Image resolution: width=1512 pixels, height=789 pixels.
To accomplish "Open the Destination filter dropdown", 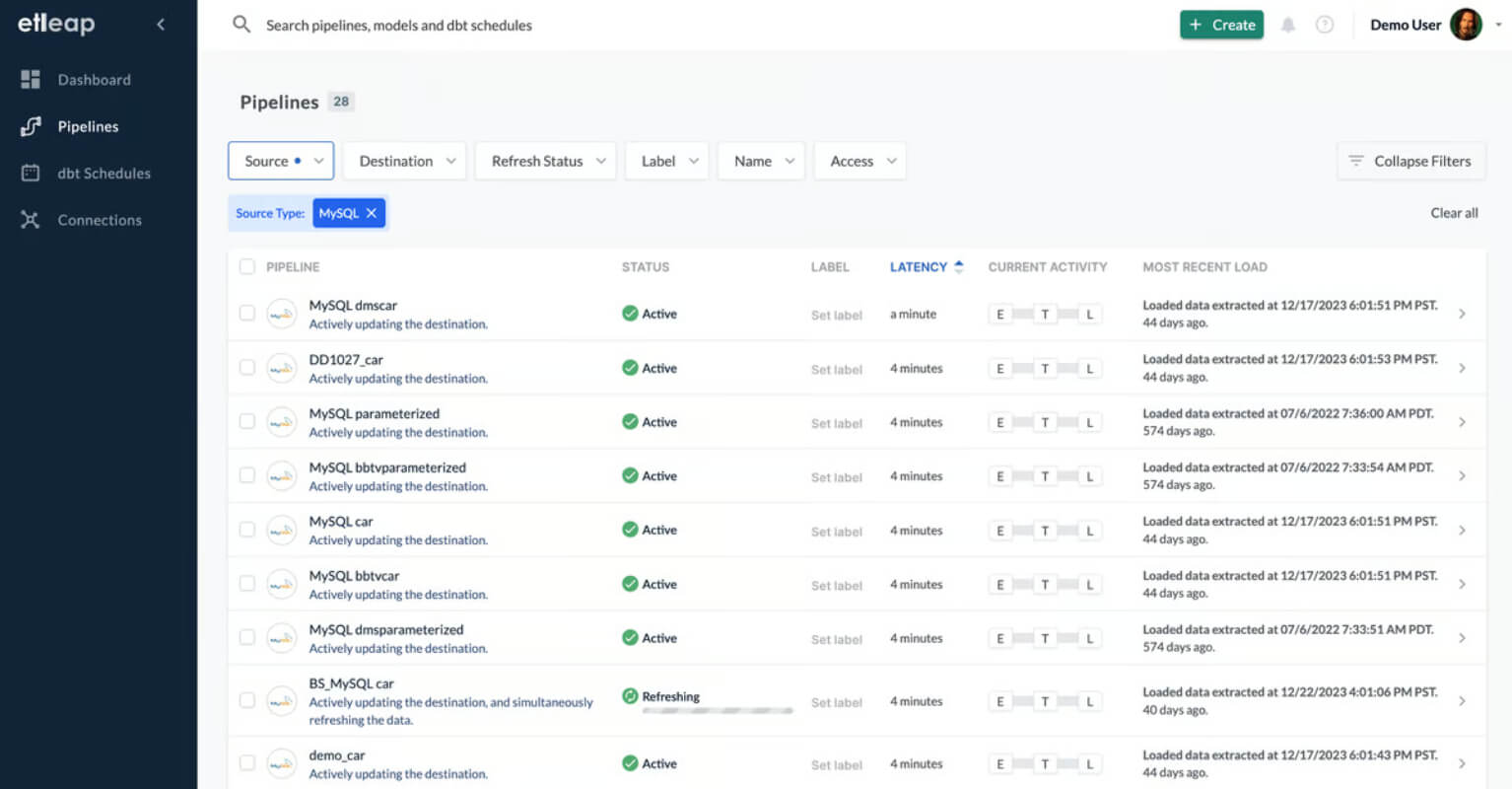I will tap(405, 161).
